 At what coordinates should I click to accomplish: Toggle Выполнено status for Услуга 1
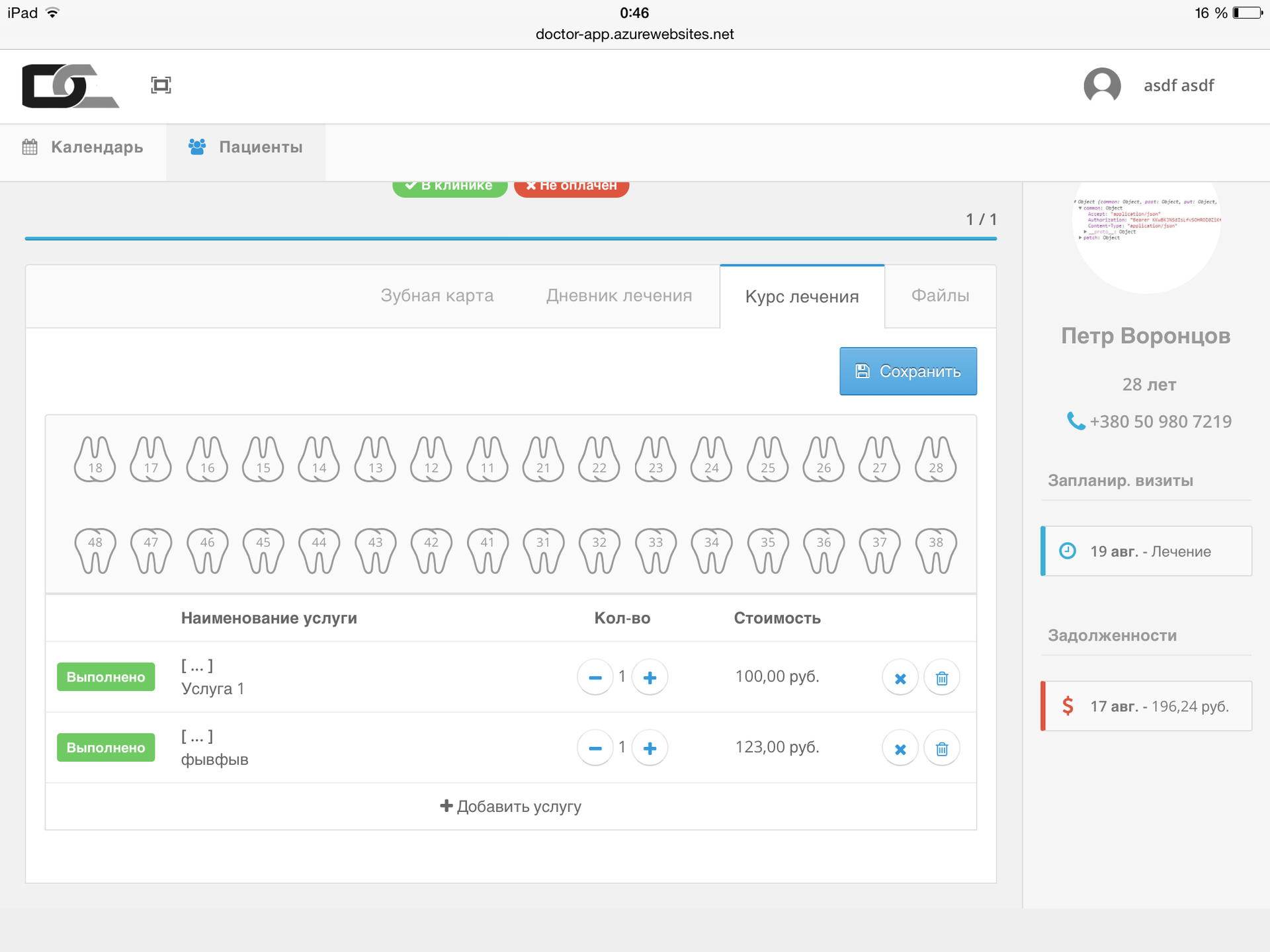[106, 677]
